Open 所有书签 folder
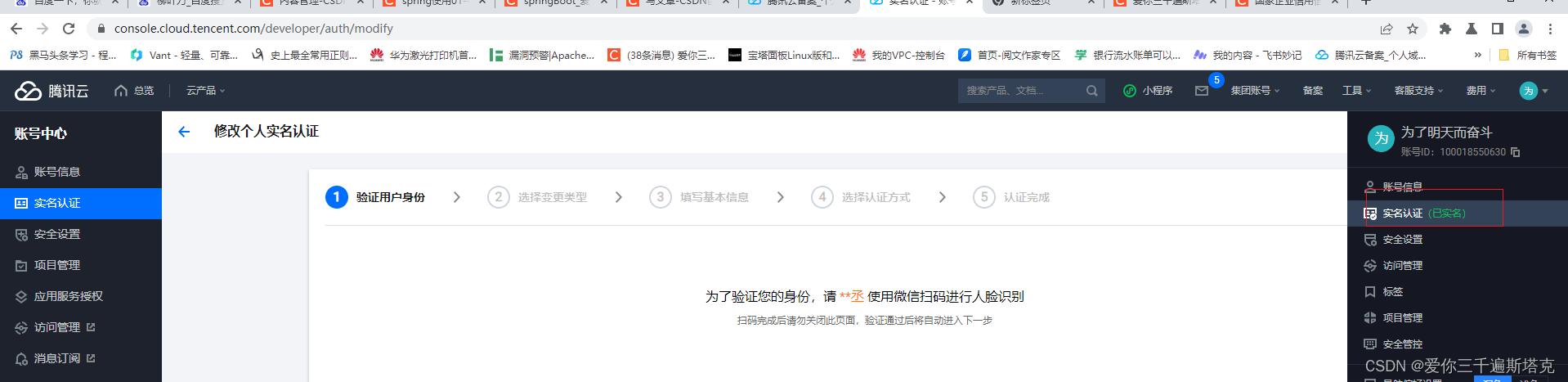Screen dimensions: 1568x382 coord(1528,56)
